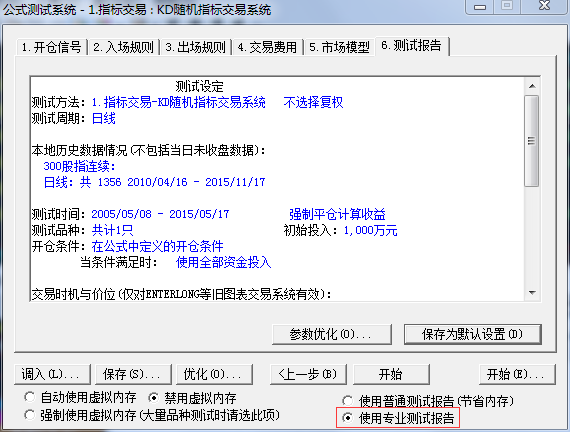Select the 6.测试报告 tab
This screenshot has height=432, width=570.
[x=412, y=46]
